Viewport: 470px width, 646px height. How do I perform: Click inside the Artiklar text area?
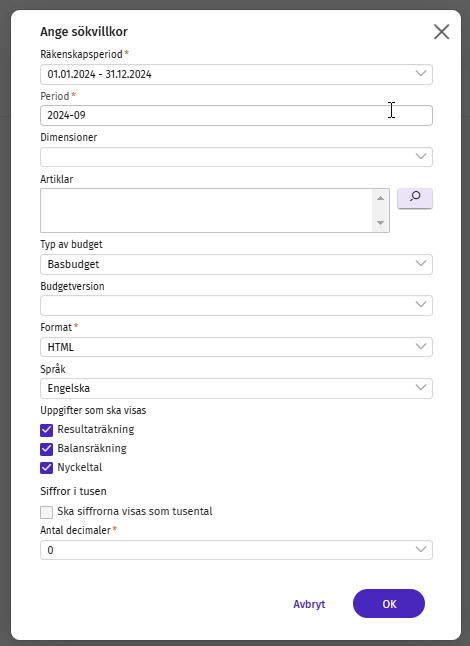pyautogui.click(x=206, y=211)
